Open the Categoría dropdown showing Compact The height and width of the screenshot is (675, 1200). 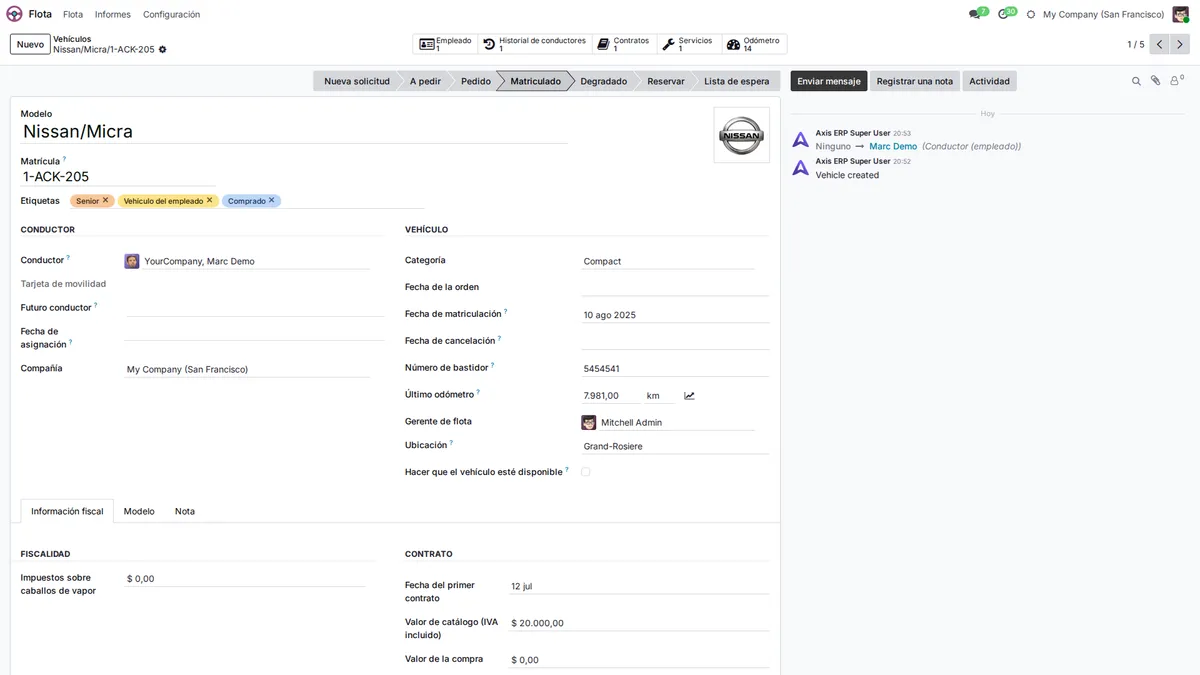(668, 261)
